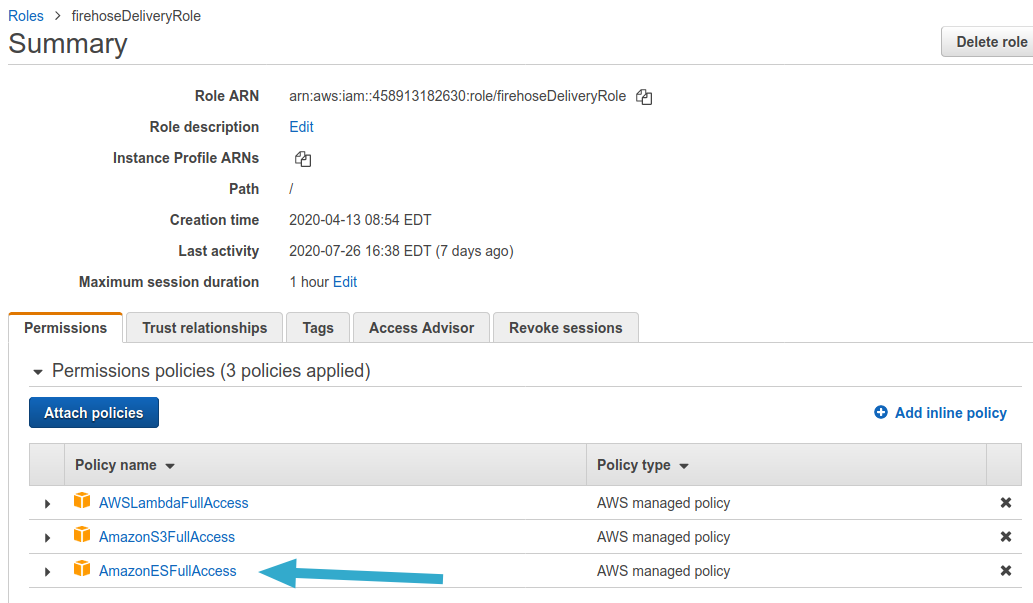1033x603 pixels.
Task: Edit the Maximum session duration
Action: click(x=345, y=282)
